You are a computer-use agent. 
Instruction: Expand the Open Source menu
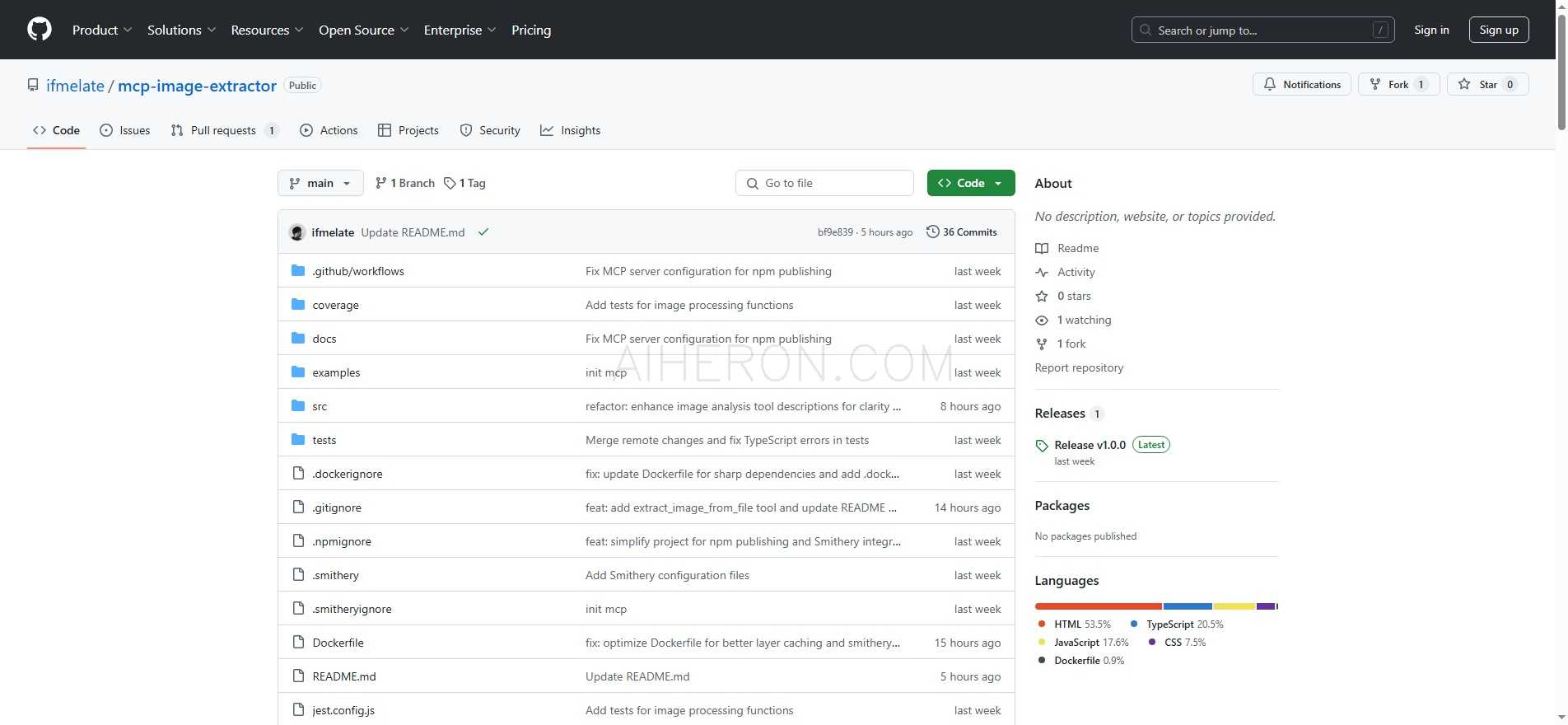[363, 30]
